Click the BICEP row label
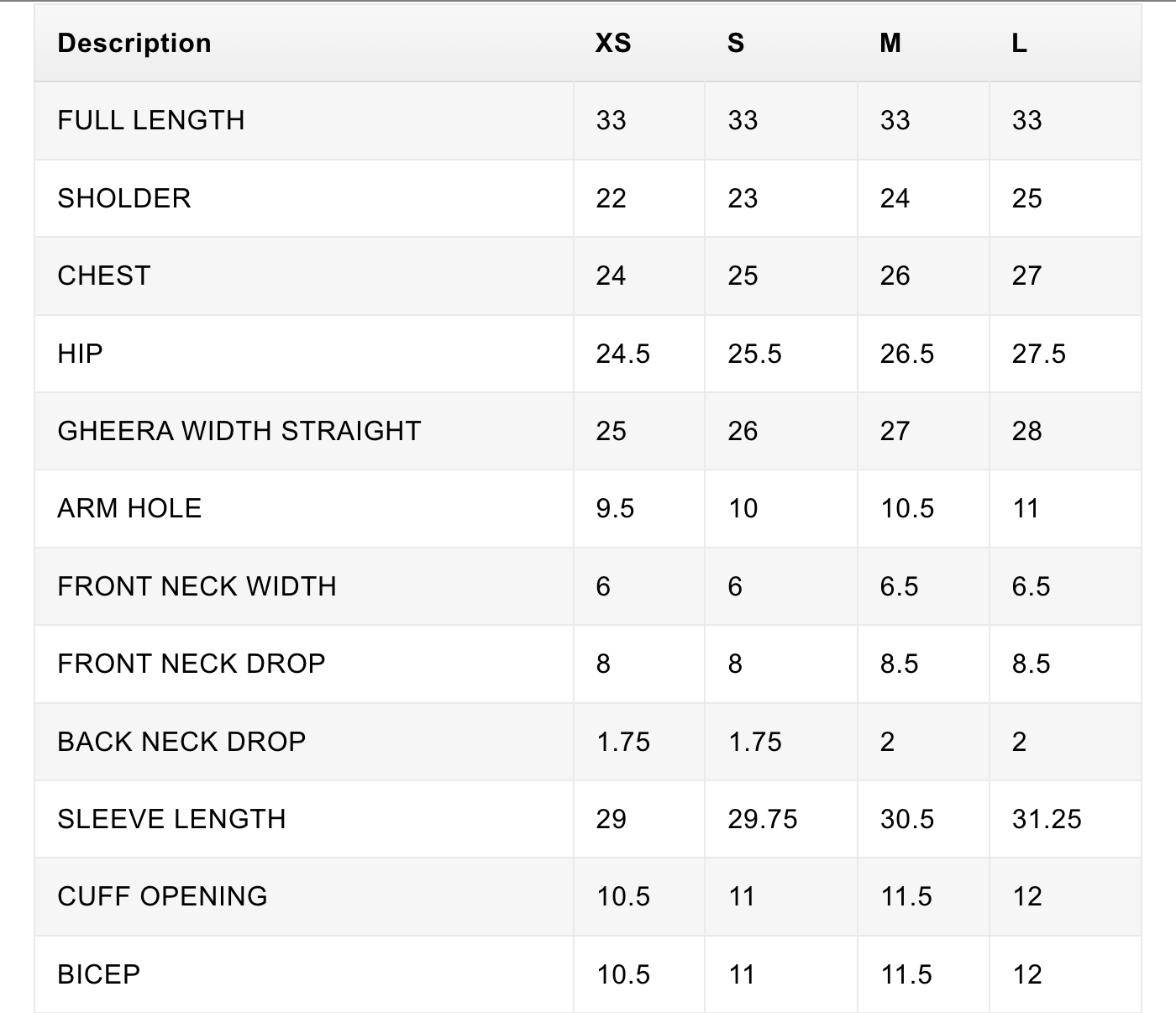This screenshot has height=1013, width=1176. click(x=99, y=974)
